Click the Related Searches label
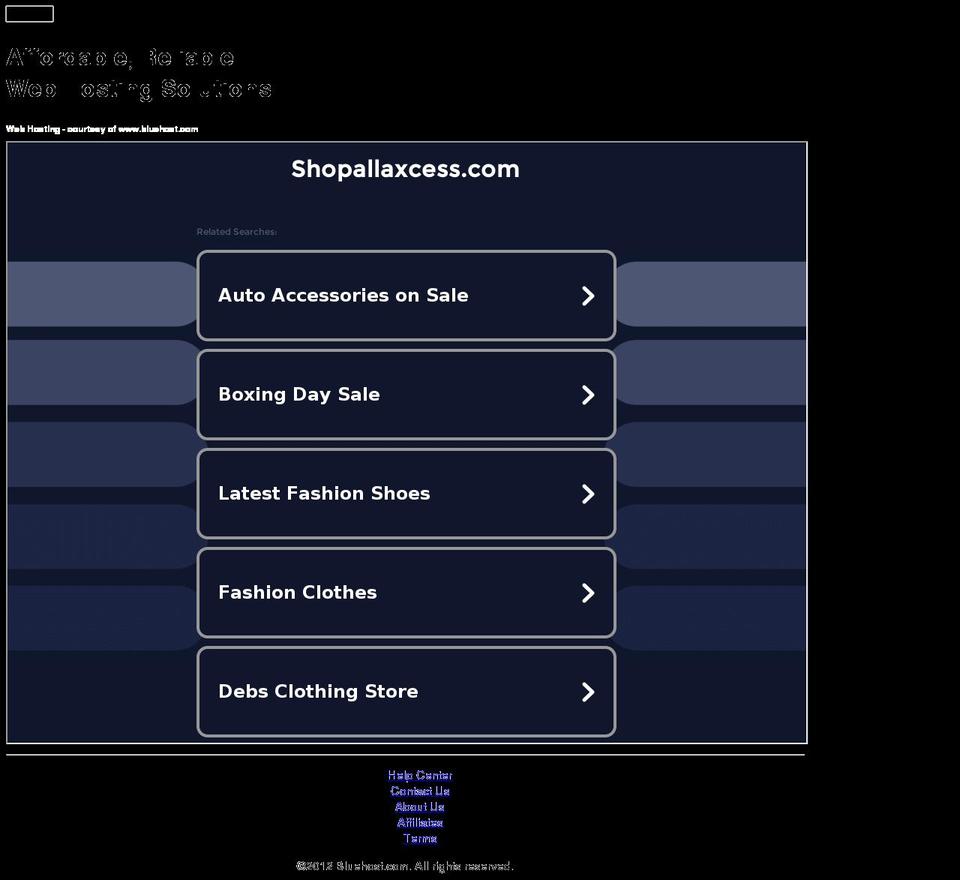Screen dimensions: 960x880 tap(236, 231)
